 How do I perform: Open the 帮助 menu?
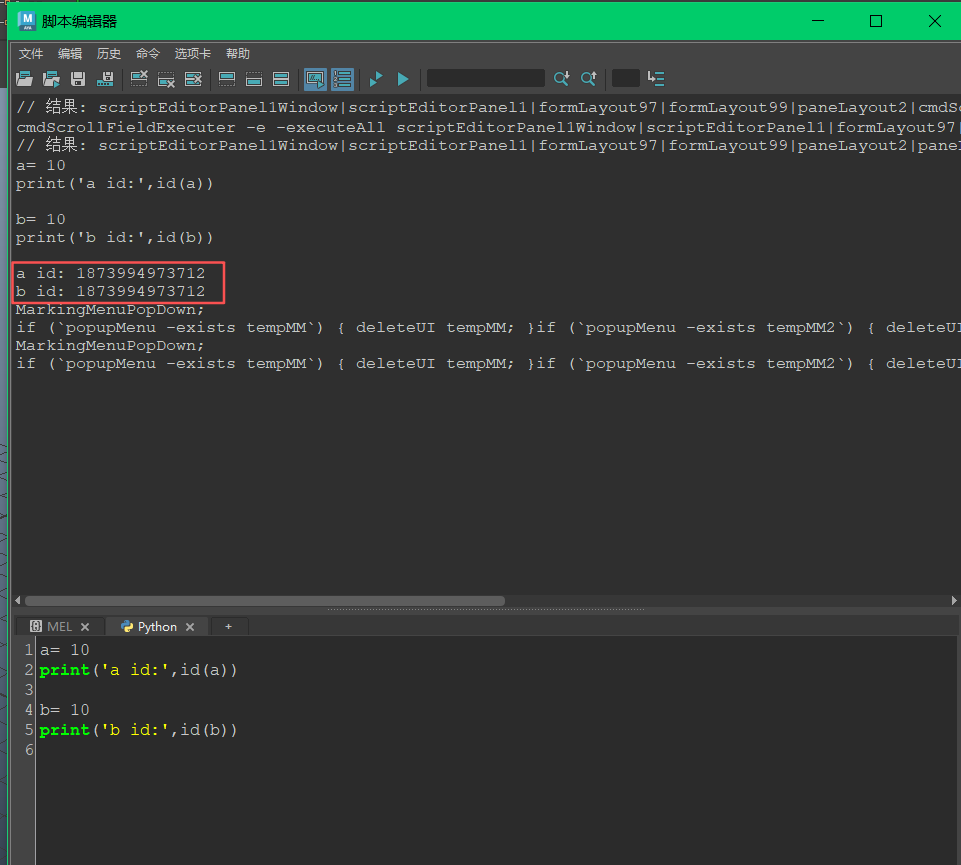pyautogui.click(x=238, y=53)
